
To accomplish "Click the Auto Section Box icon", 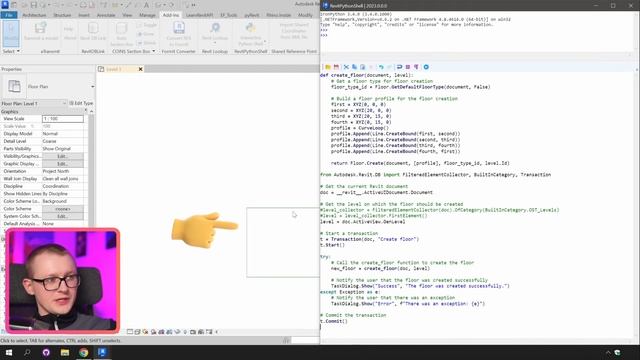I will point(122,34).
